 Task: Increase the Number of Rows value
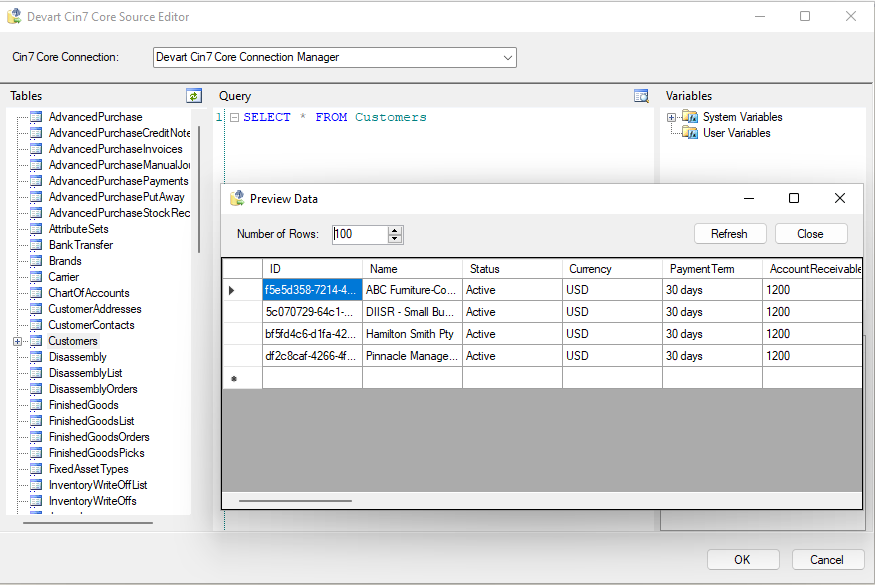[x=395, y=230]
